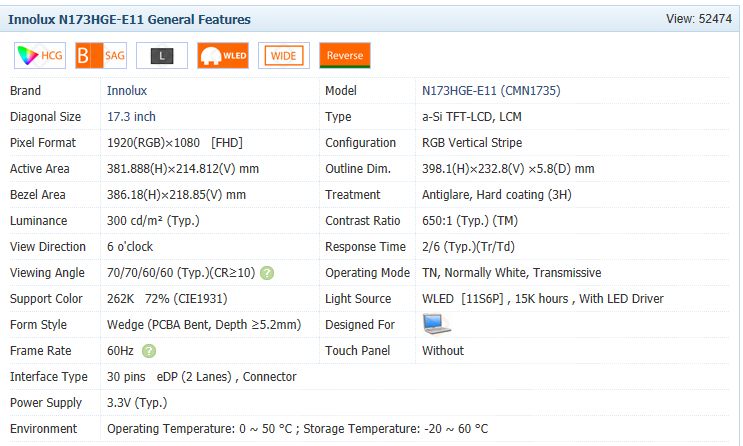The height and width of the screenshot is (446, 743).
Task: Select the Operating Temperature environment text
Action: tap(298, 429)
